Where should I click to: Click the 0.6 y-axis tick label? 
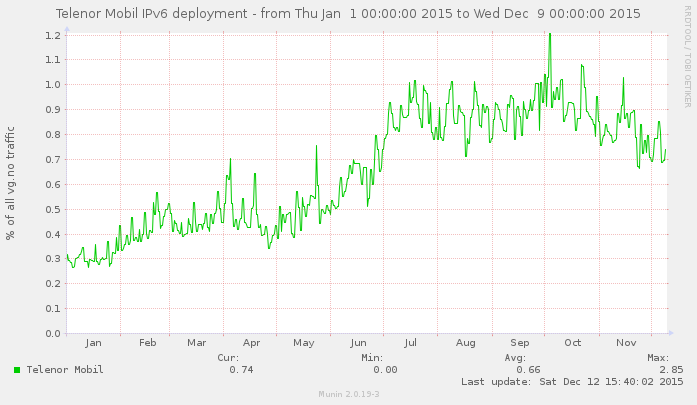coord(53,184)
